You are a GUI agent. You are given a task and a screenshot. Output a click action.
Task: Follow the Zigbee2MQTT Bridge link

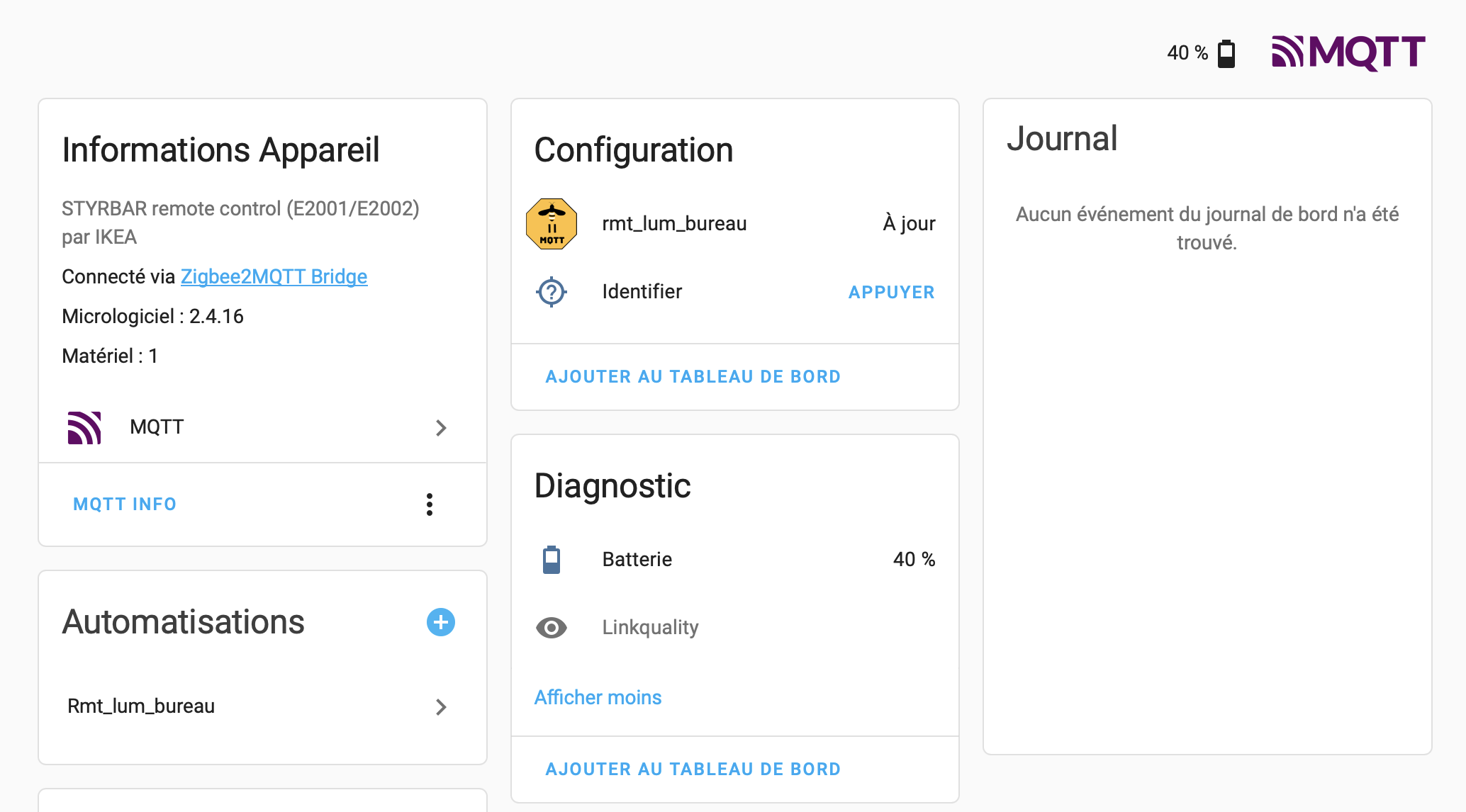coord(274,276)
